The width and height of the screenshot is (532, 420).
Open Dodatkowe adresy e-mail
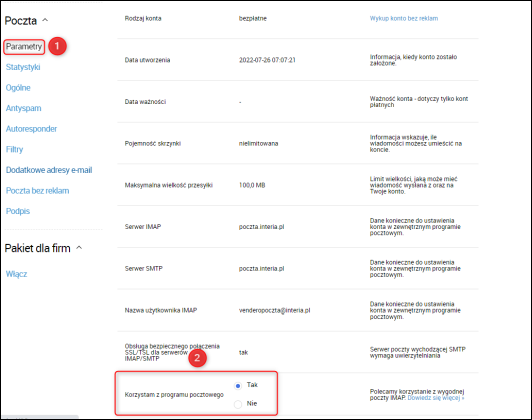pyautogui.click(x=49, y=170)
